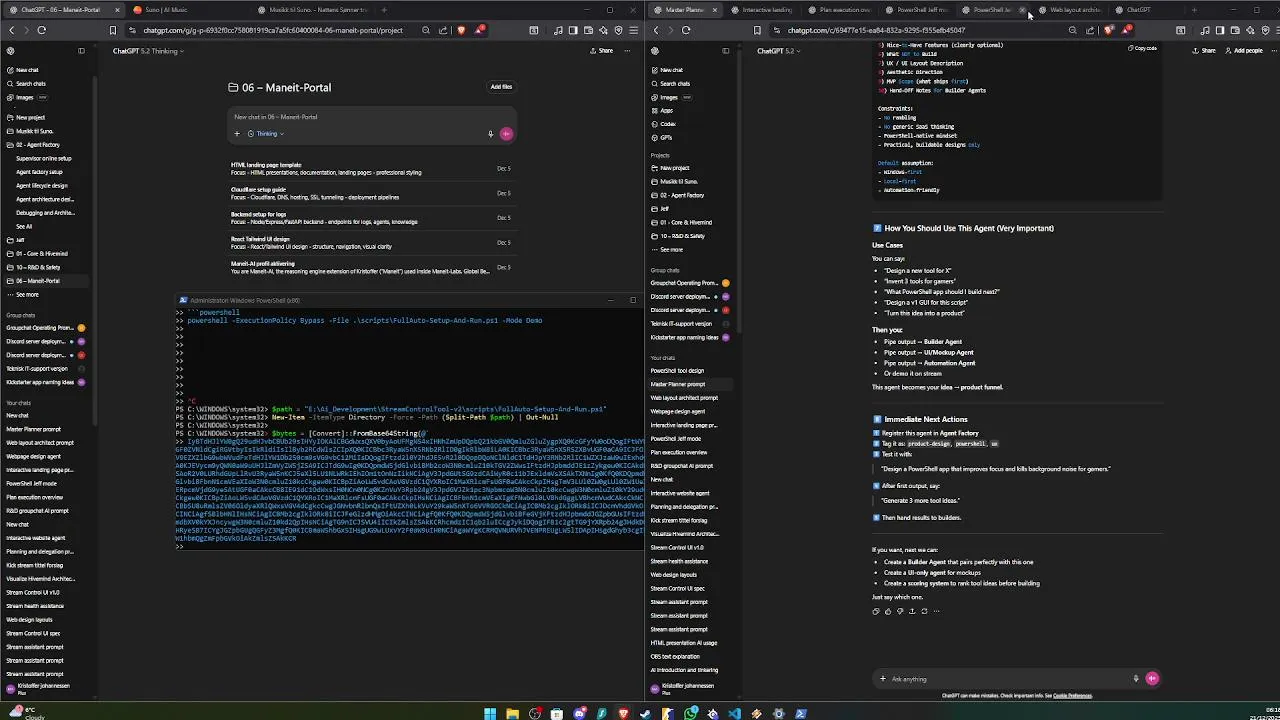Switch to the Web layout architecture tab
The width and height of the screenshot is (1280, 720).
coord(1075,10)
